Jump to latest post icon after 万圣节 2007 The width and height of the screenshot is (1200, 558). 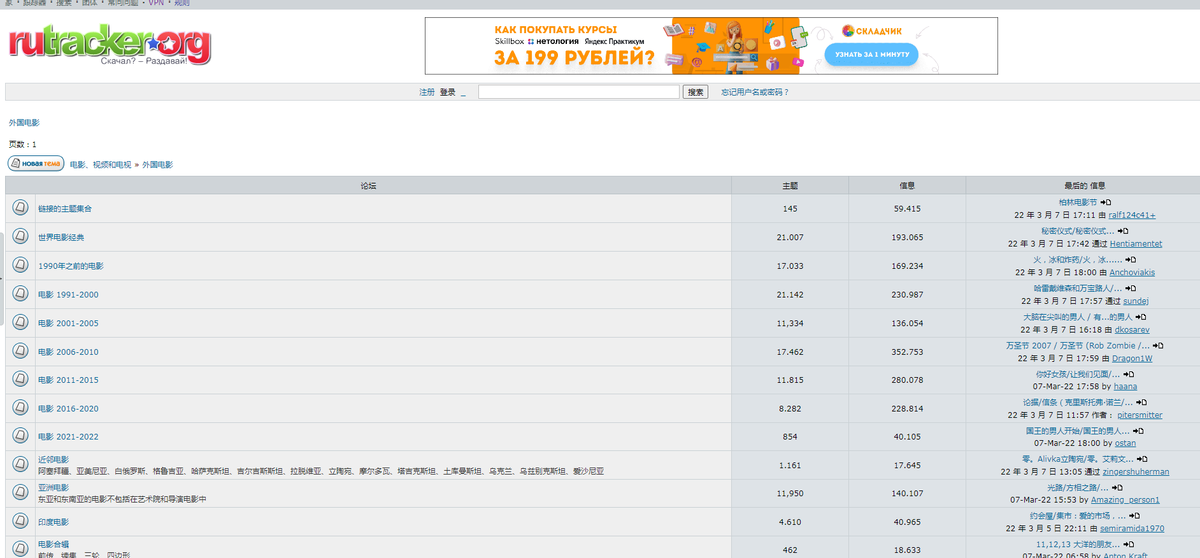point(1158,346)
